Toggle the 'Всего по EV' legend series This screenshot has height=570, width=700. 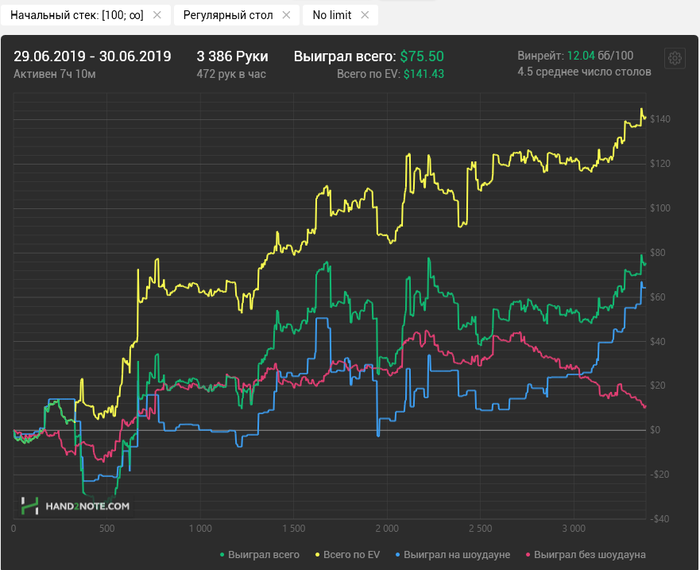(x=348, y=555)
